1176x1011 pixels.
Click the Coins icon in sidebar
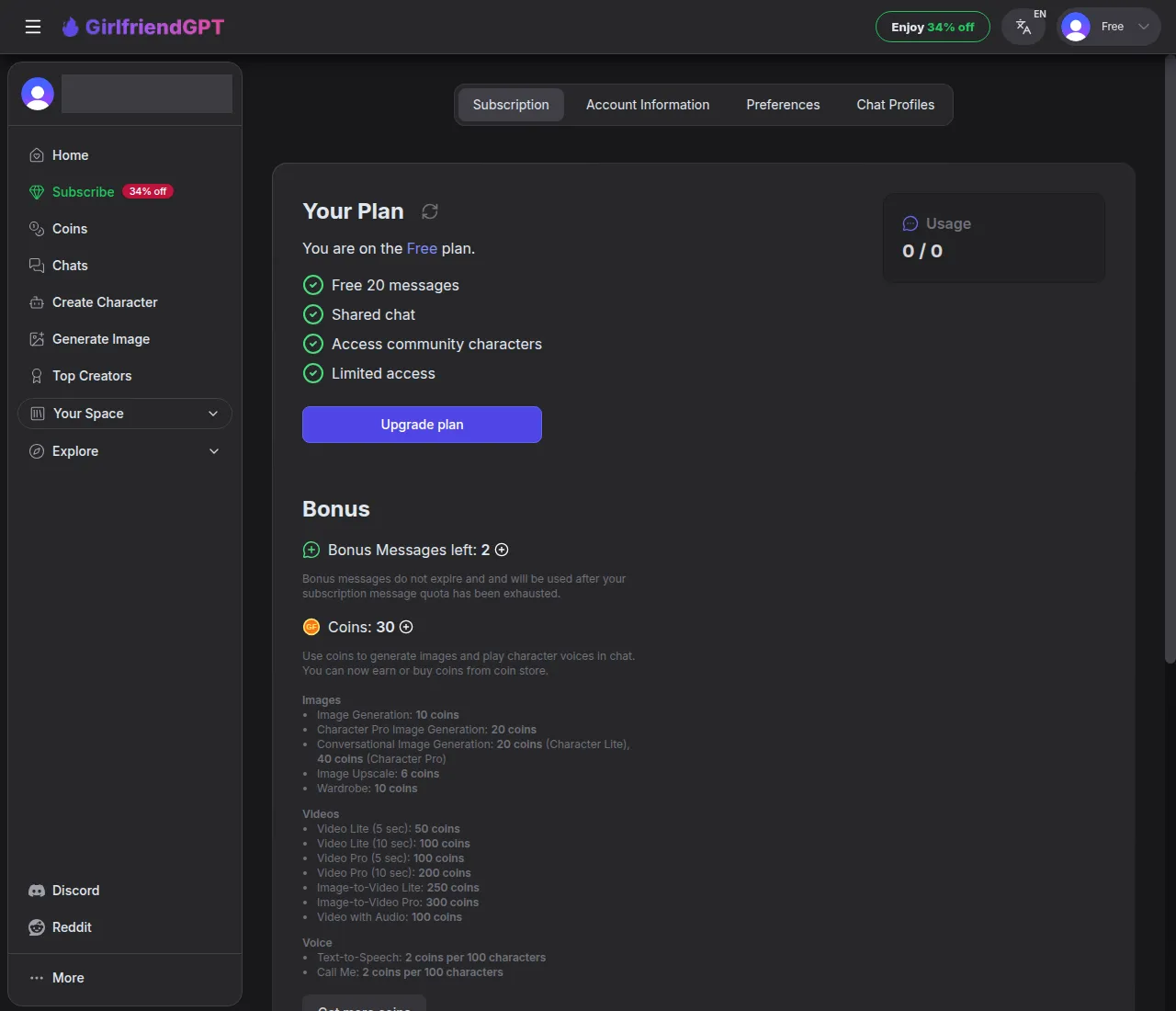(37, 229)
